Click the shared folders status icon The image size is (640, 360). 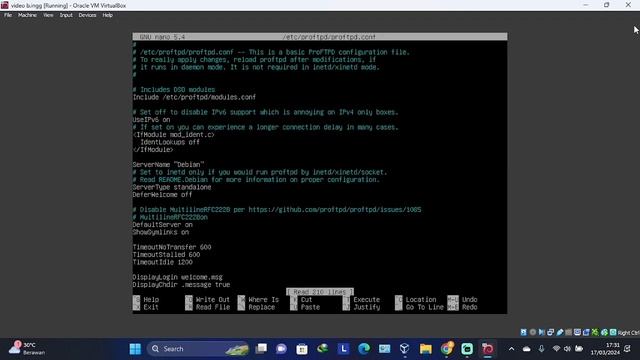coord(569,332)
